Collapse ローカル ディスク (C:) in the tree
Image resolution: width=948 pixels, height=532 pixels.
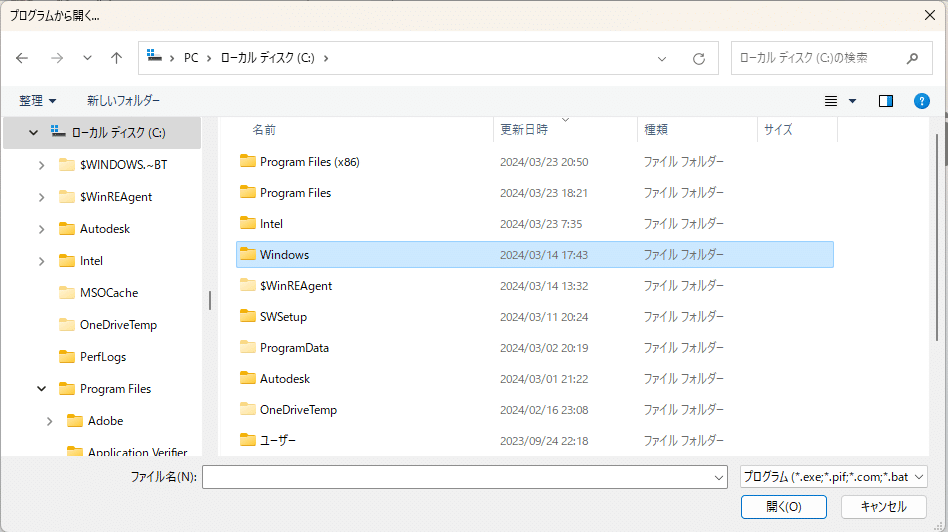33,132
